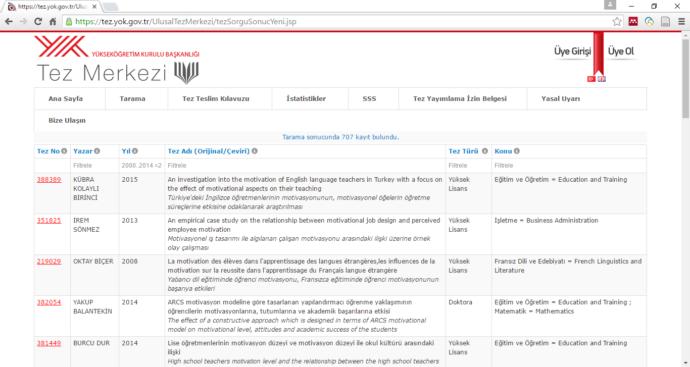Click the English flag language icon

point(602,79)
